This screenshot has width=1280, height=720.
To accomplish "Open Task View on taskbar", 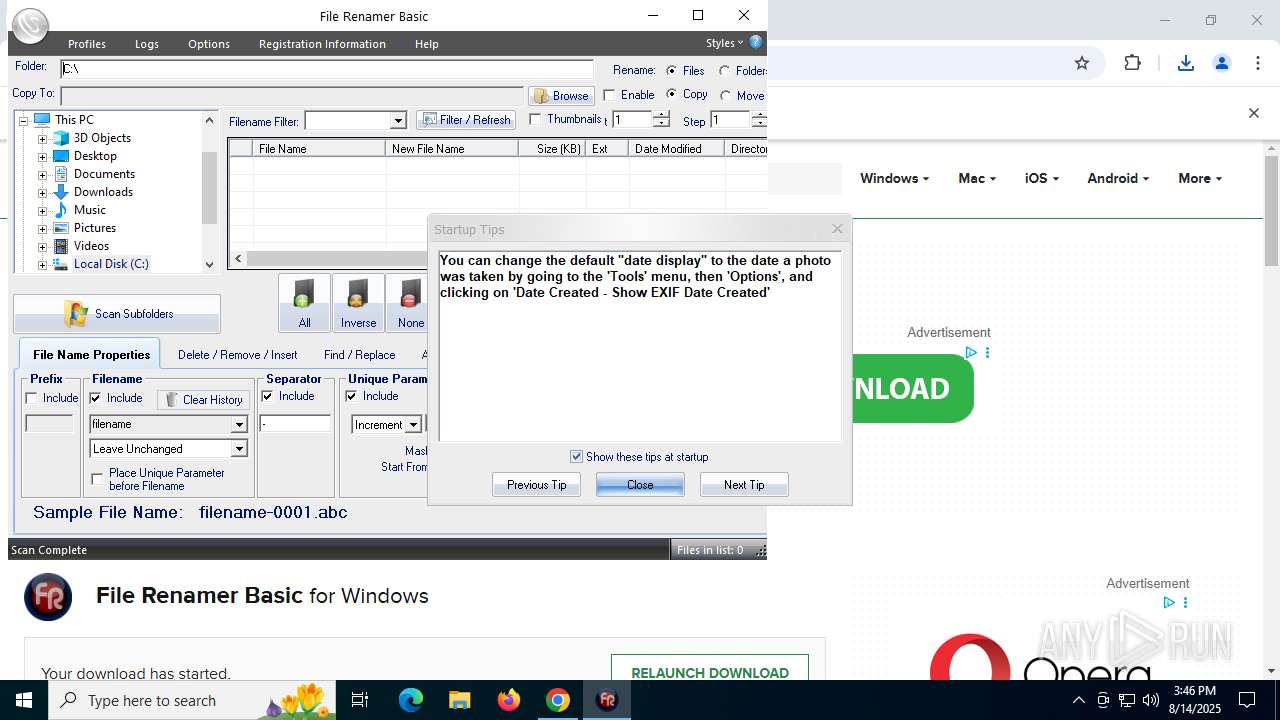I will point(360,700).
